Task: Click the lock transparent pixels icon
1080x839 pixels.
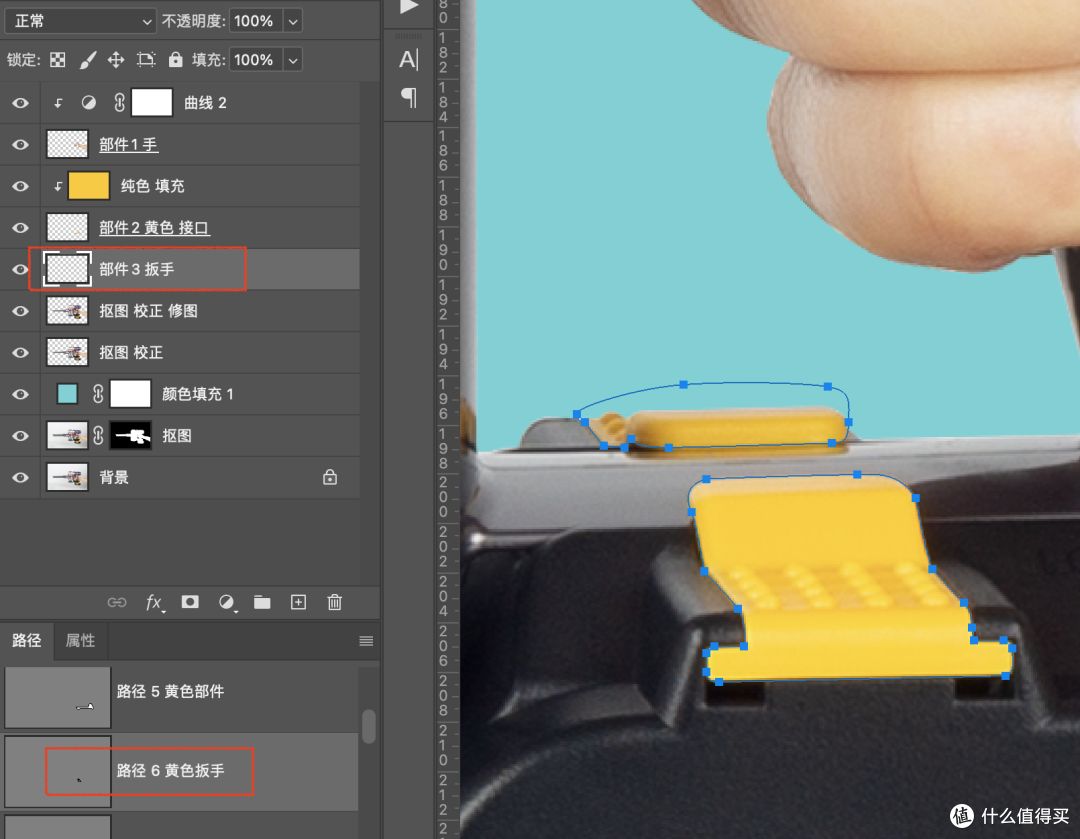Action: [58, 60]
